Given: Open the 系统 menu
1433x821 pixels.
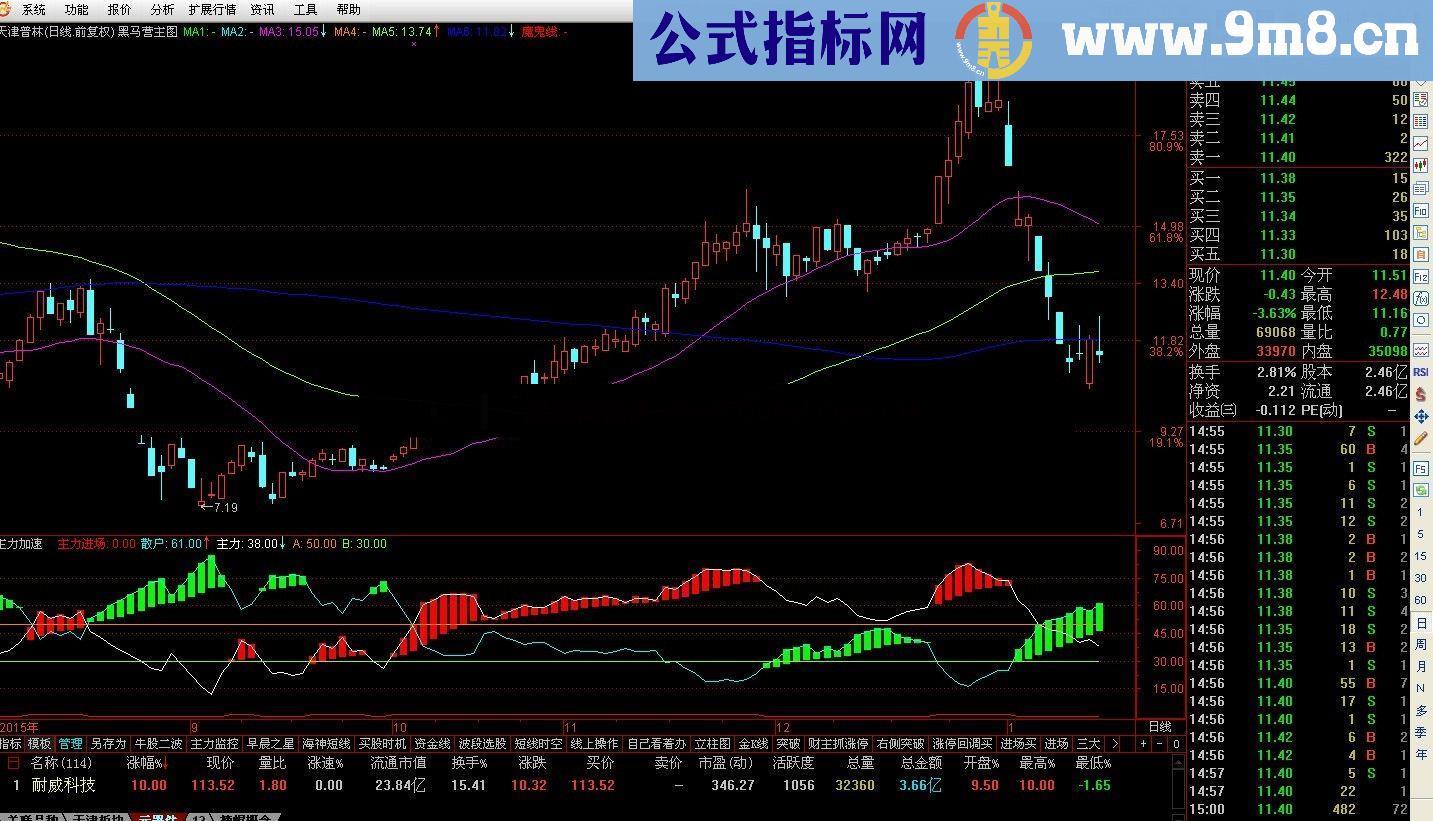Looking at the screenshot, I should point(34,9).
